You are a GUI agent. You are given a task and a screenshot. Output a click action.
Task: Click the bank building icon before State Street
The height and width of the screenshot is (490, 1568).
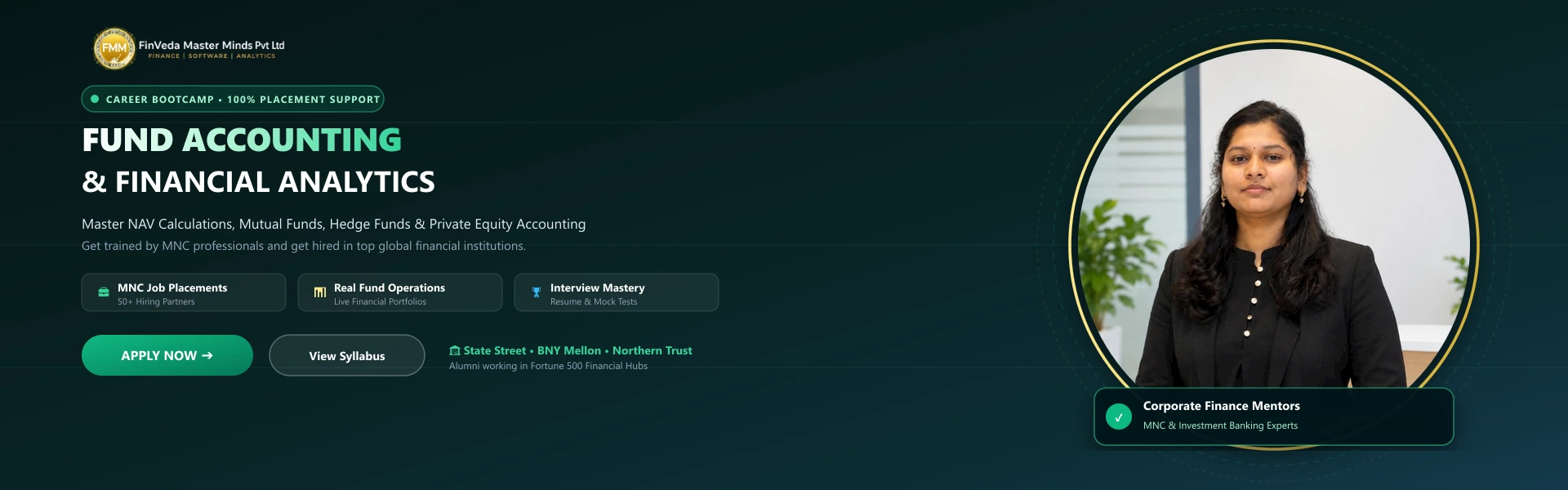pyautogui.click(x=455, y=350)
